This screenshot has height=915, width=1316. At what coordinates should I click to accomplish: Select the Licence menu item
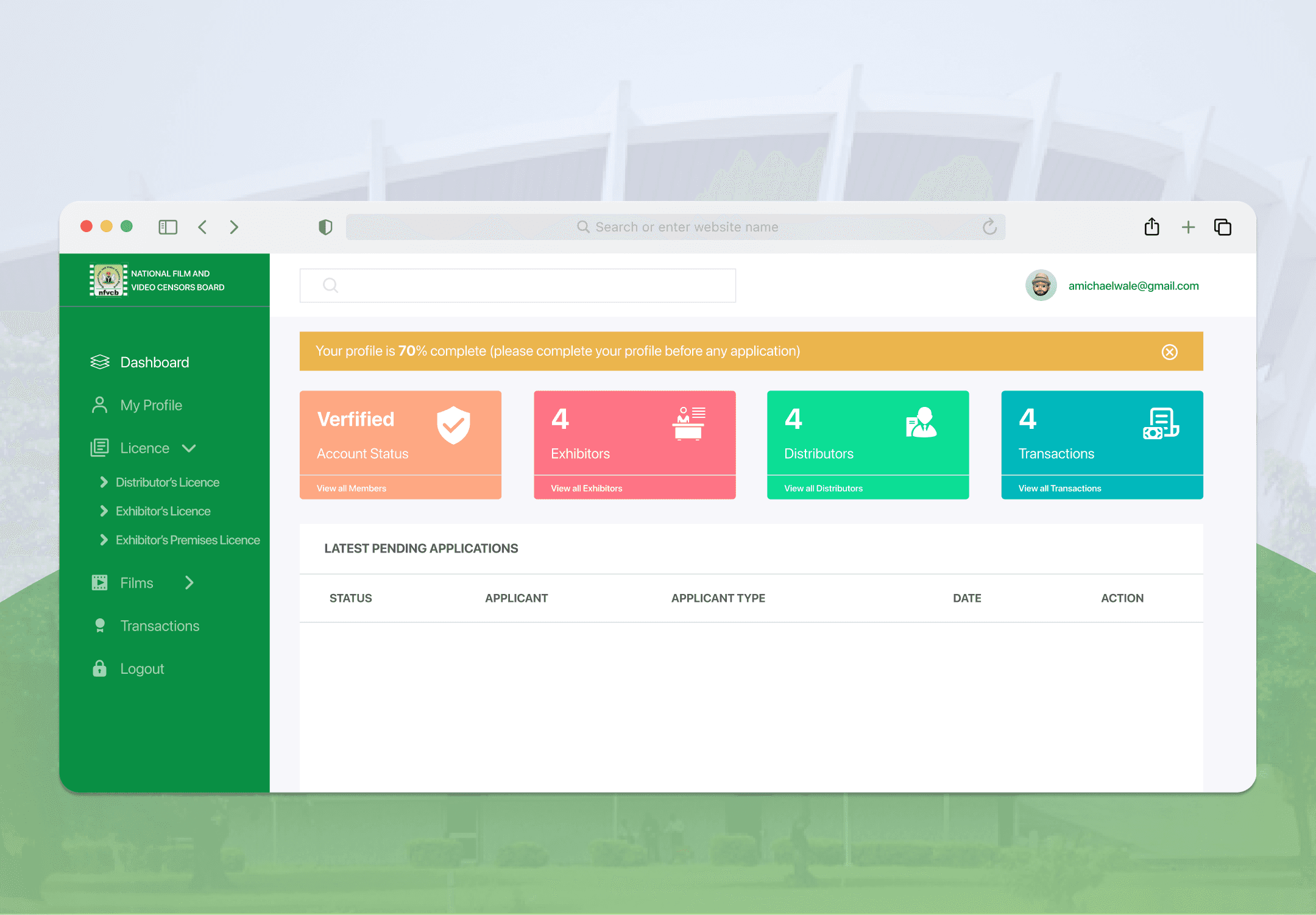tap(145, 448)
